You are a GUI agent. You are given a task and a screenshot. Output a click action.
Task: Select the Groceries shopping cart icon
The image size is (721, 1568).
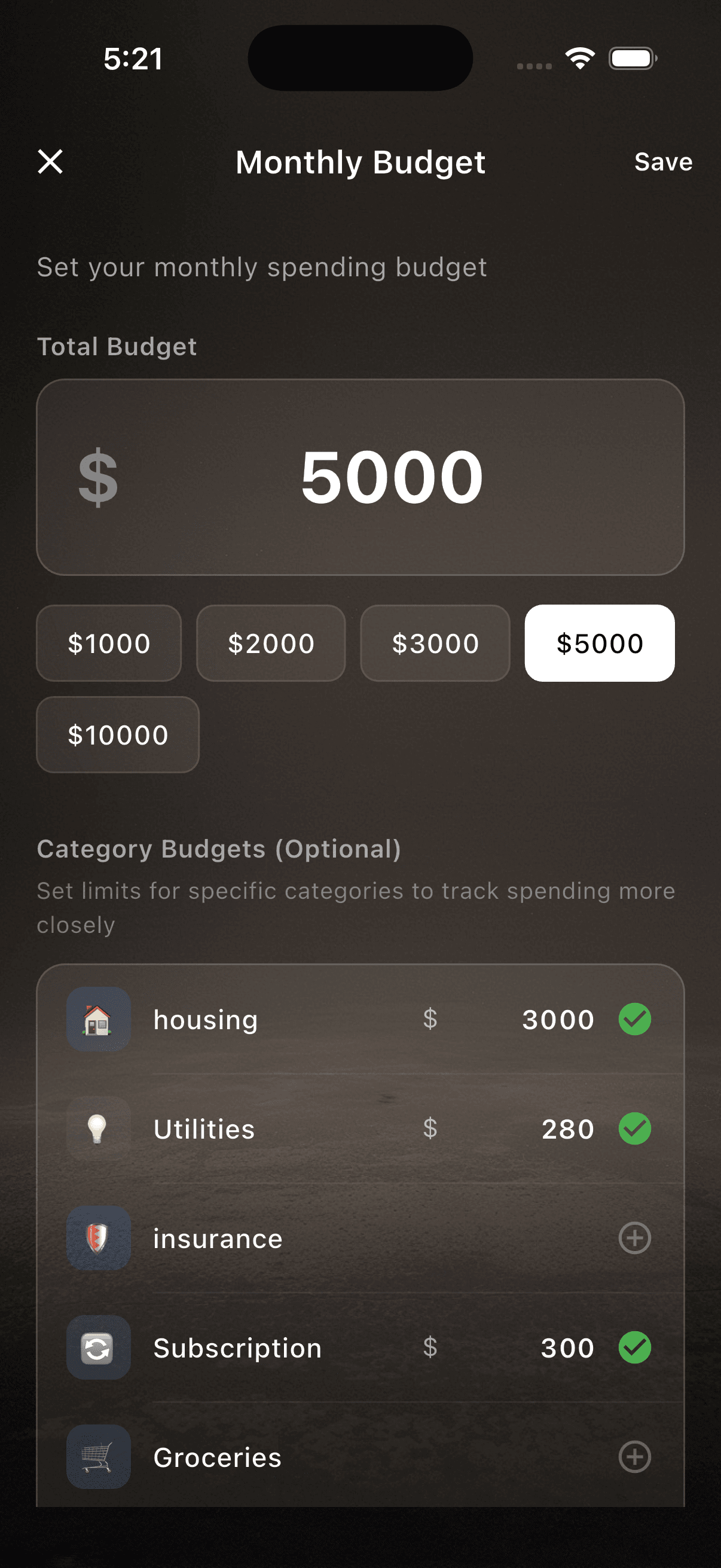coord(98,1457)
